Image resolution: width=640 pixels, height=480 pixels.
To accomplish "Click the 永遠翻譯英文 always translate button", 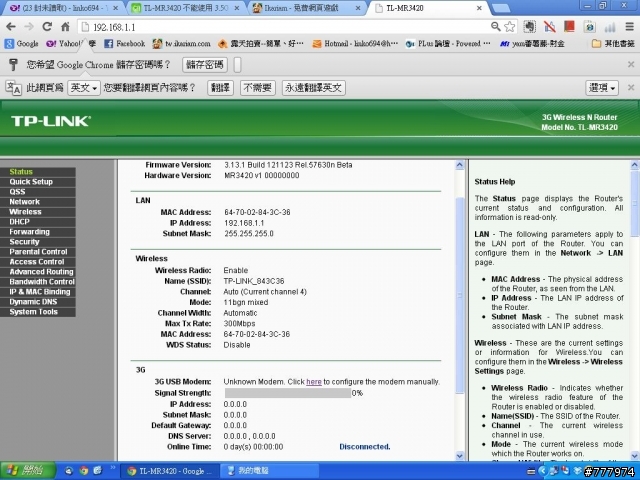I will click(313, 88).
